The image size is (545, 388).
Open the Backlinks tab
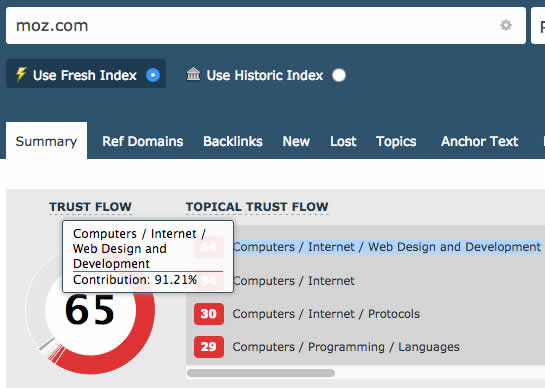[x=233, y=142]
